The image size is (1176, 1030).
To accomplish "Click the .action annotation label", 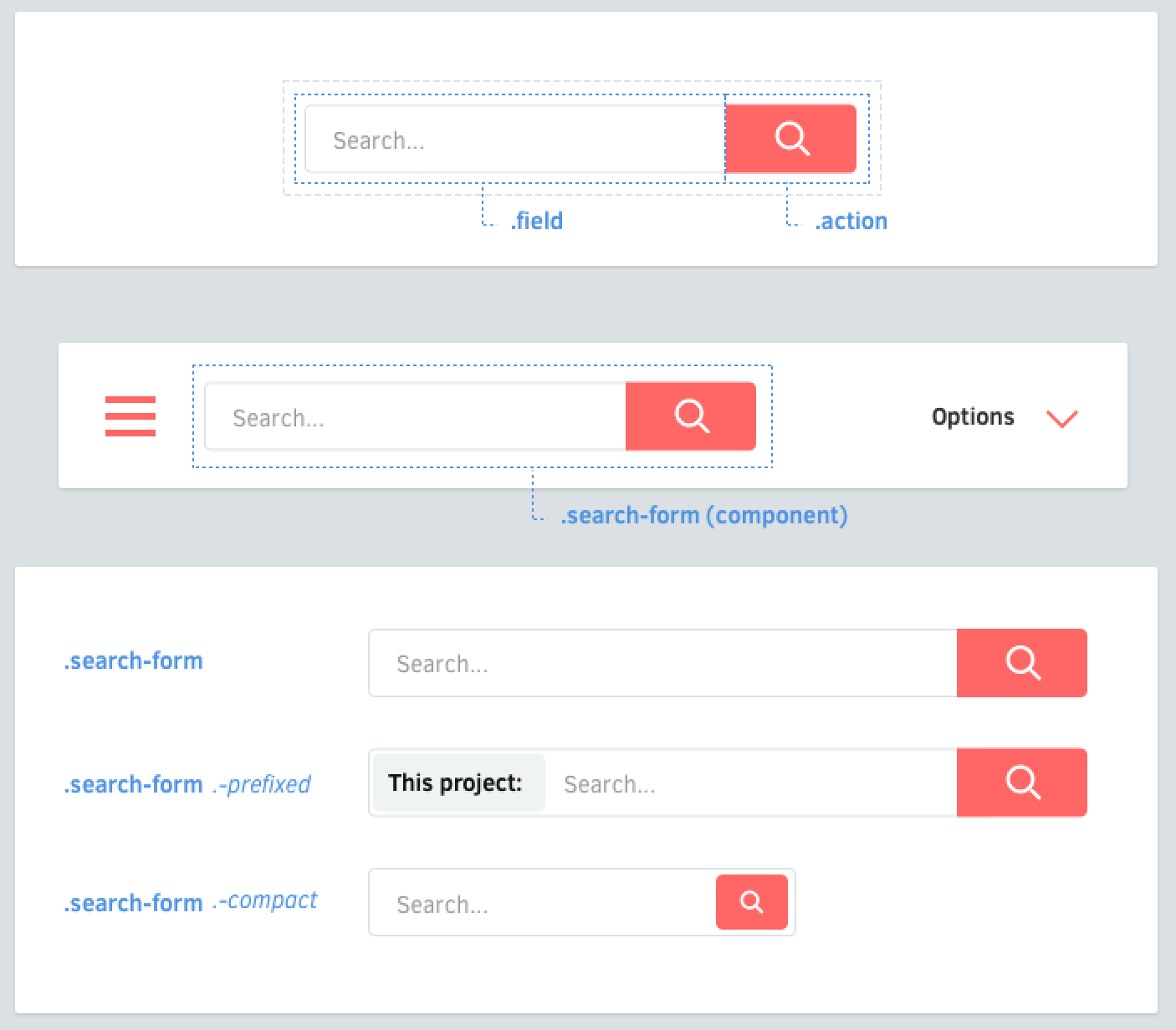I will pos(851,221).
